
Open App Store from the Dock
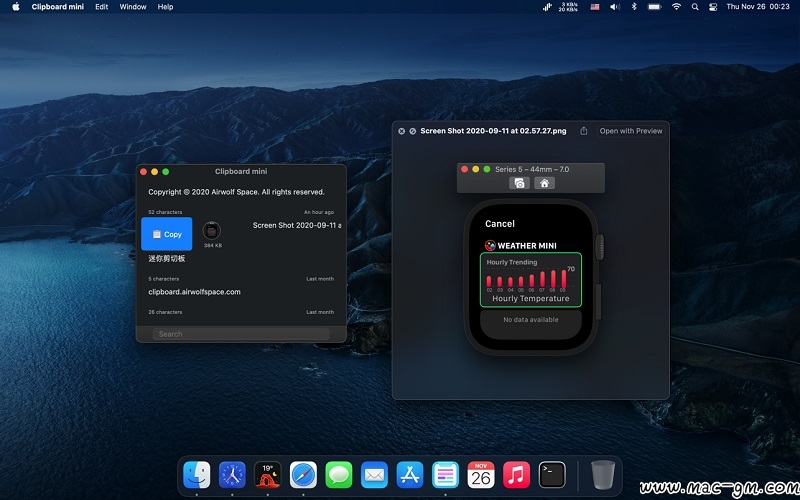410,475
